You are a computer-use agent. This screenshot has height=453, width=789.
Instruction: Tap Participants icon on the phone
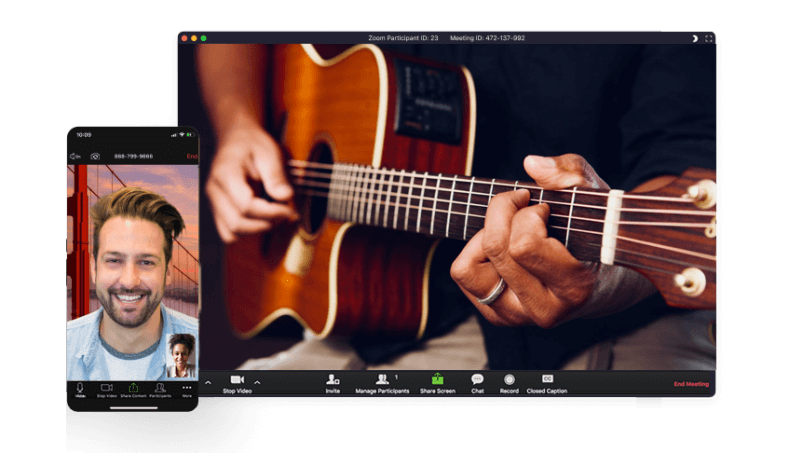click(x=160, y=388)
